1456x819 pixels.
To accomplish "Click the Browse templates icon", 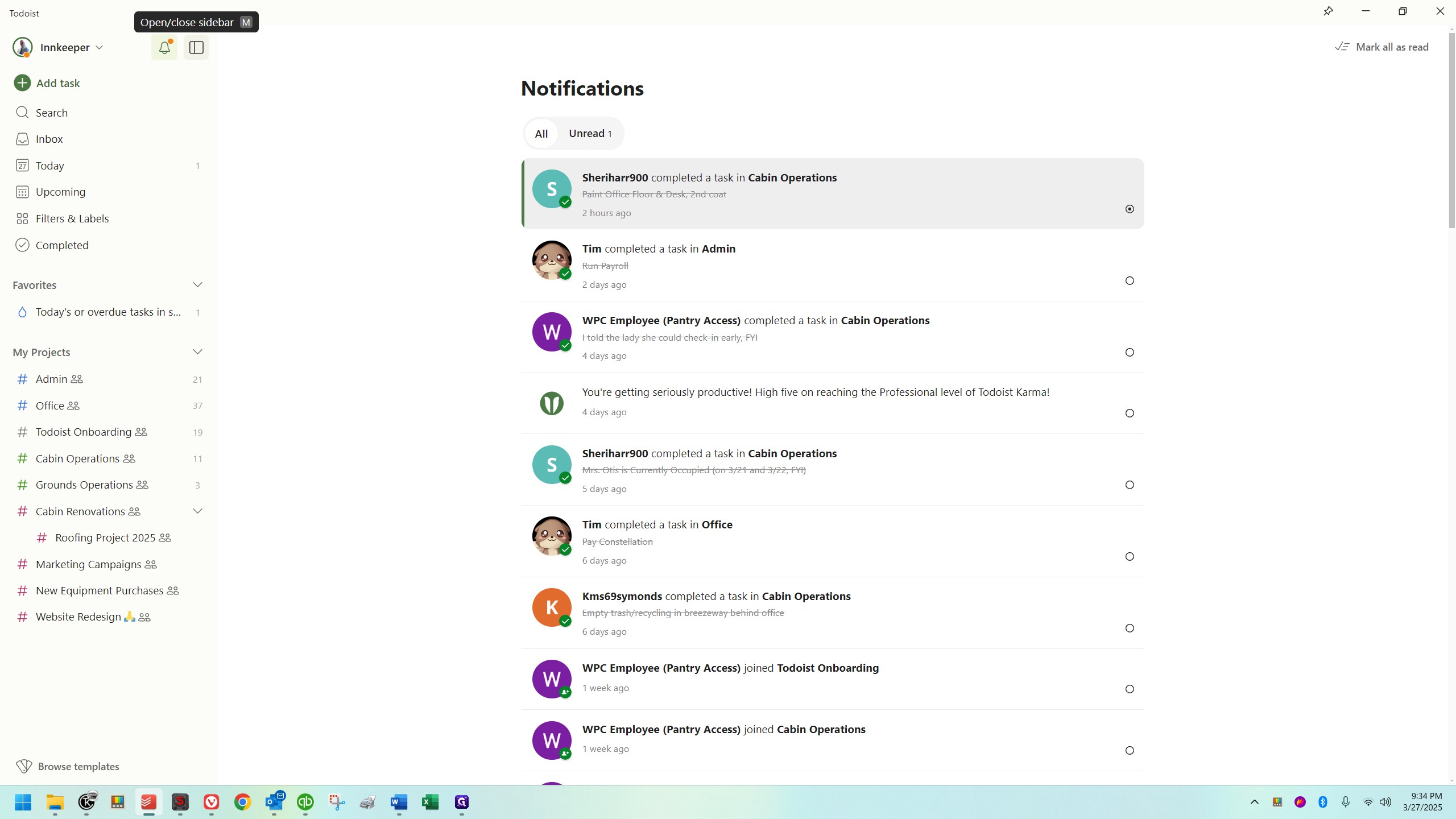I will tap(24, 766).
